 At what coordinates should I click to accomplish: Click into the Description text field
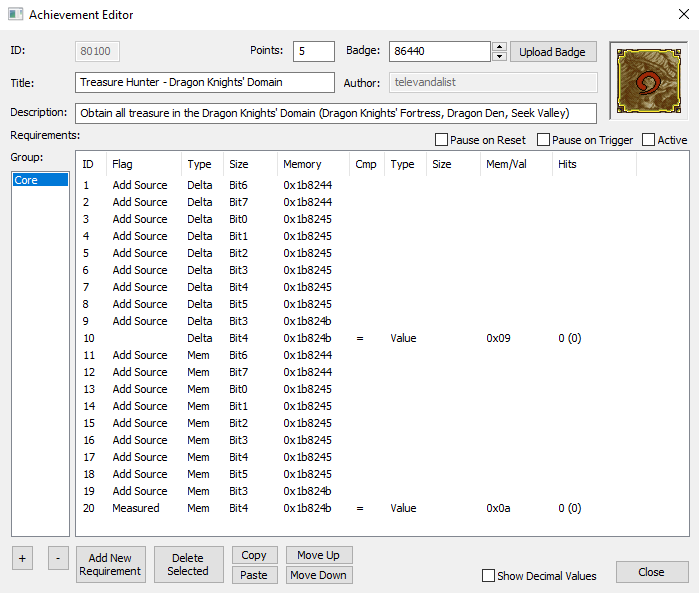(x=336, y=113)
